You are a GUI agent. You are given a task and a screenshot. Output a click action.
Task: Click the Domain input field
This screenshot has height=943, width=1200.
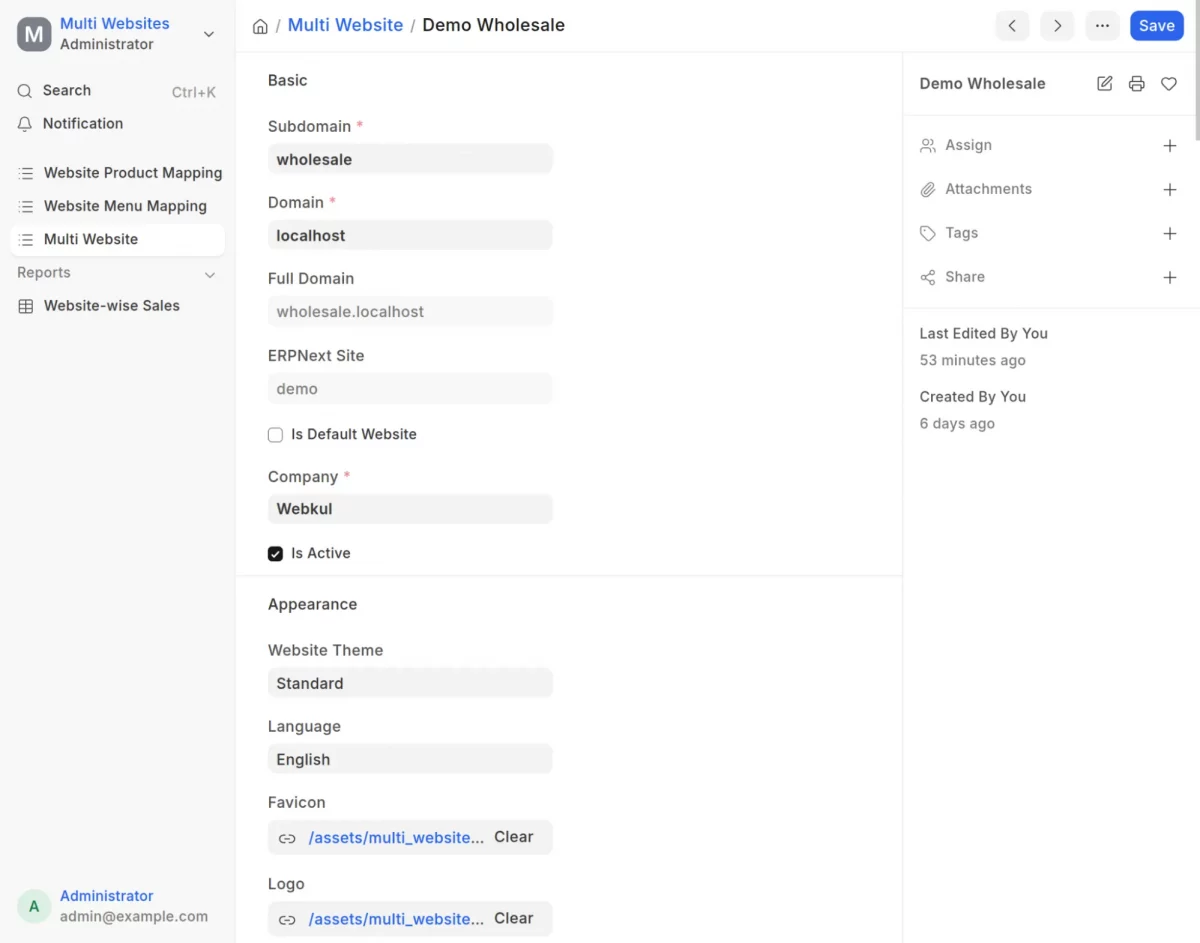[410, 235]
